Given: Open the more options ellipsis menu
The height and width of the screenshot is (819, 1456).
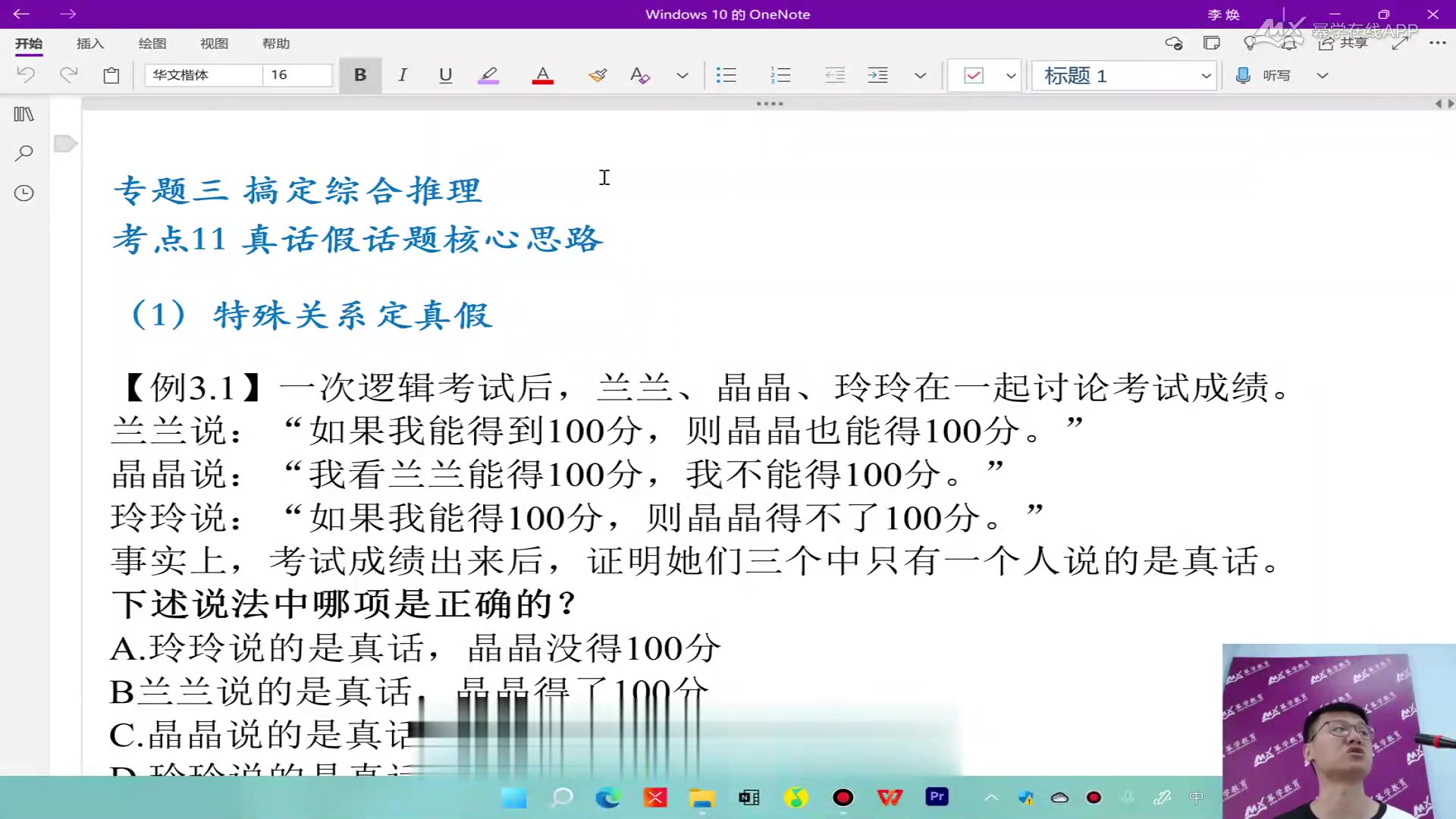Looking at the screenshot, I should (1438, 43).
